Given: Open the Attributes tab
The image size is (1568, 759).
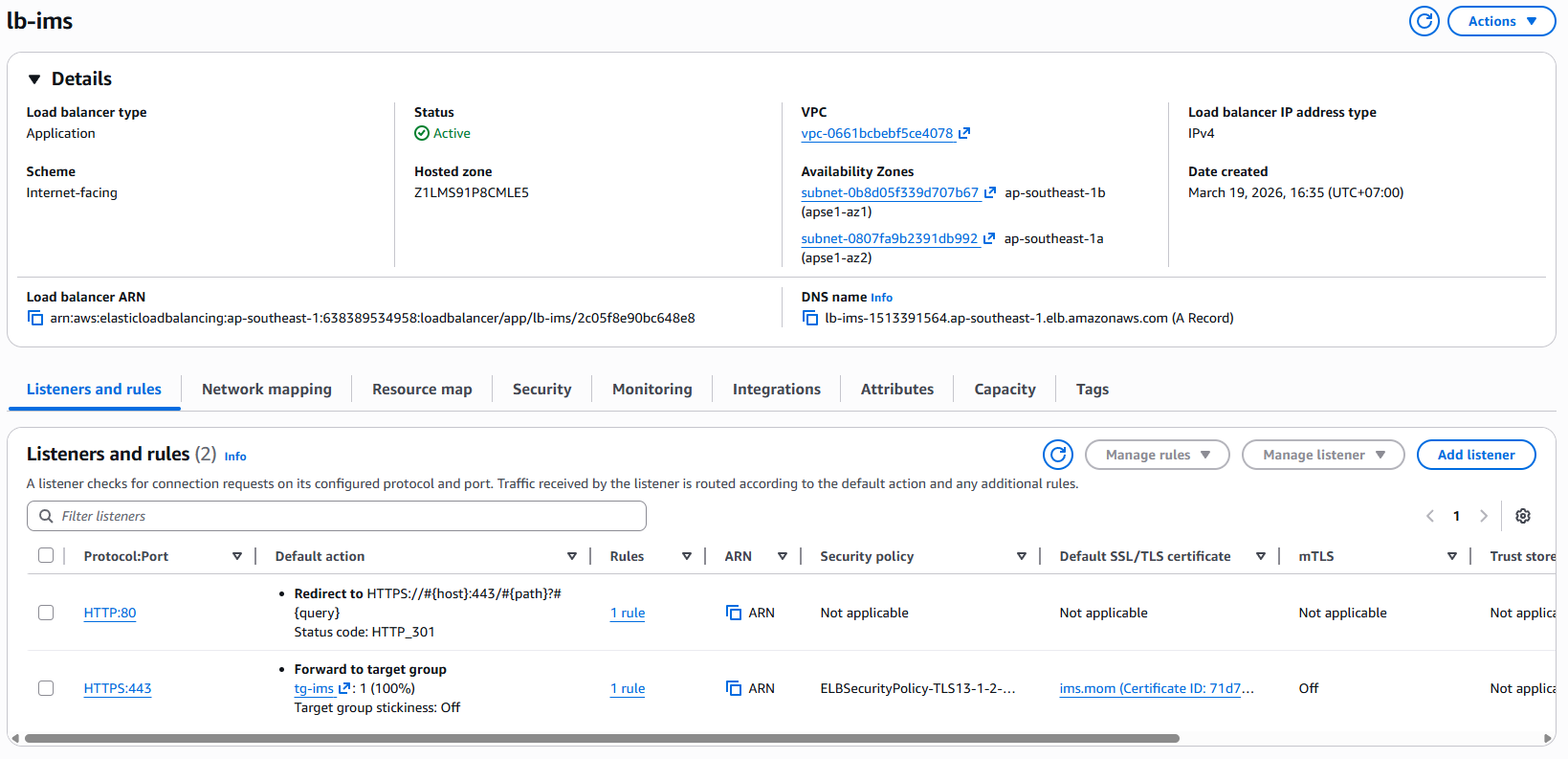Looking at the screenshot, I should [897, 390].
